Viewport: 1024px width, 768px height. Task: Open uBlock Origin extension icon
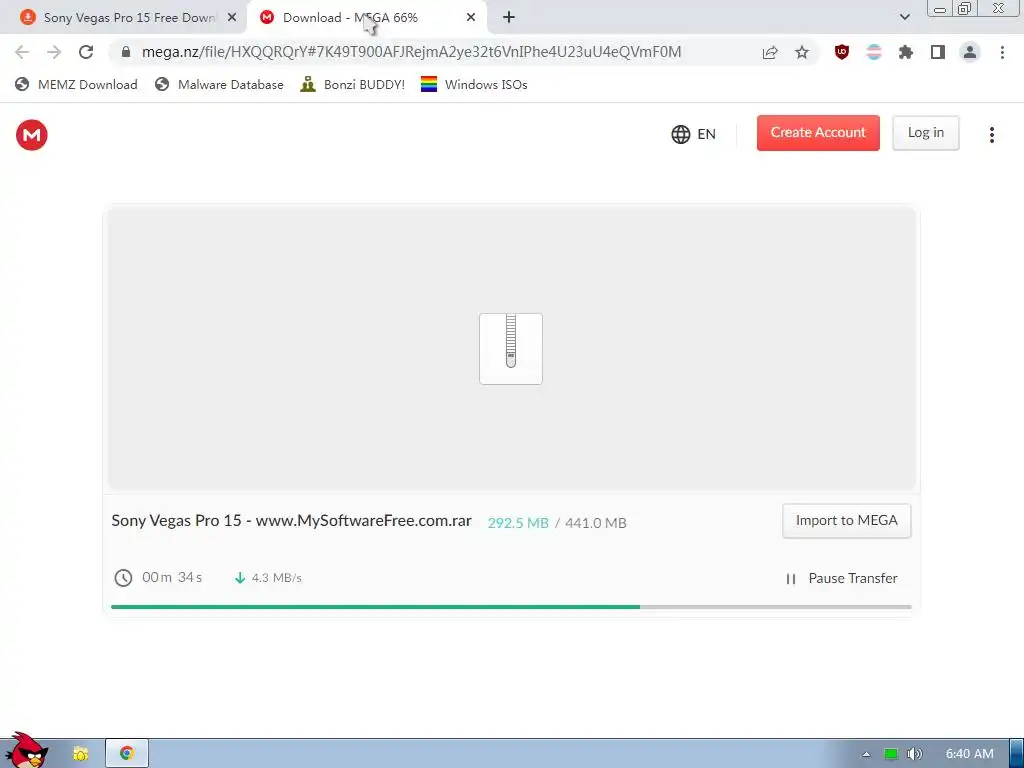(x=842, y=52)
